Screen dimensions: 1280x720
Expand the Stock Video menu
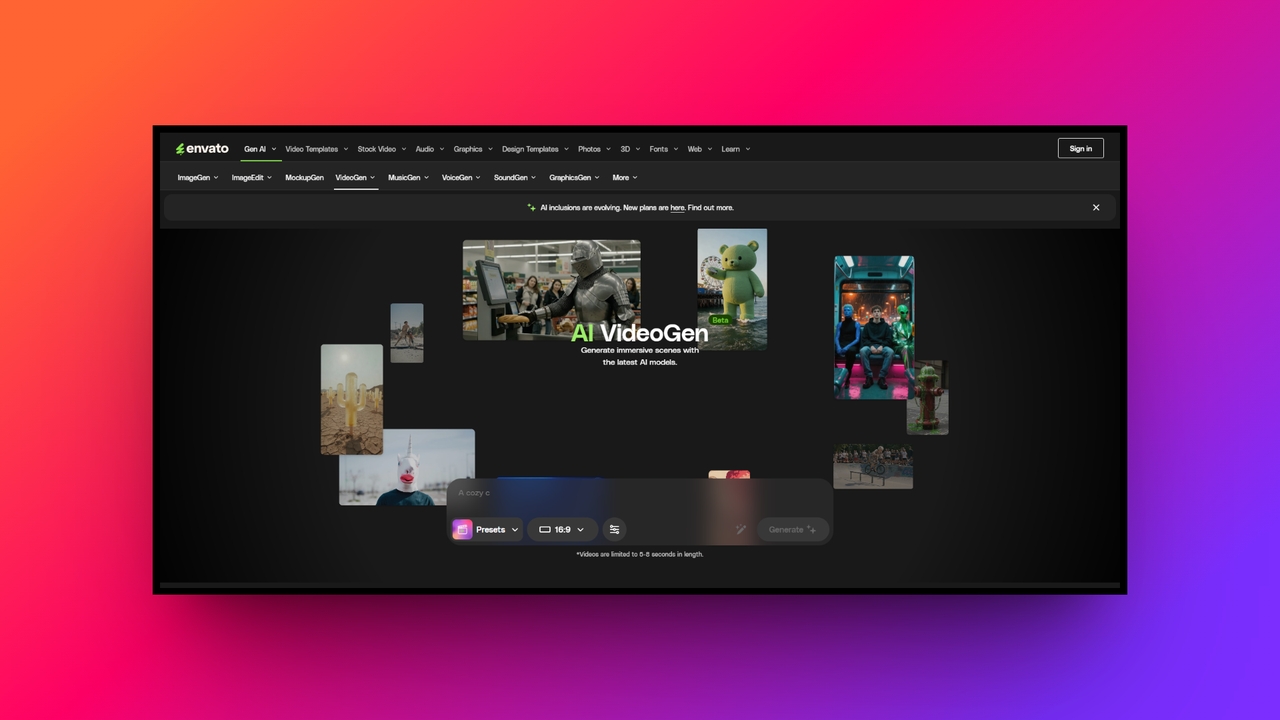coord(382,149)
